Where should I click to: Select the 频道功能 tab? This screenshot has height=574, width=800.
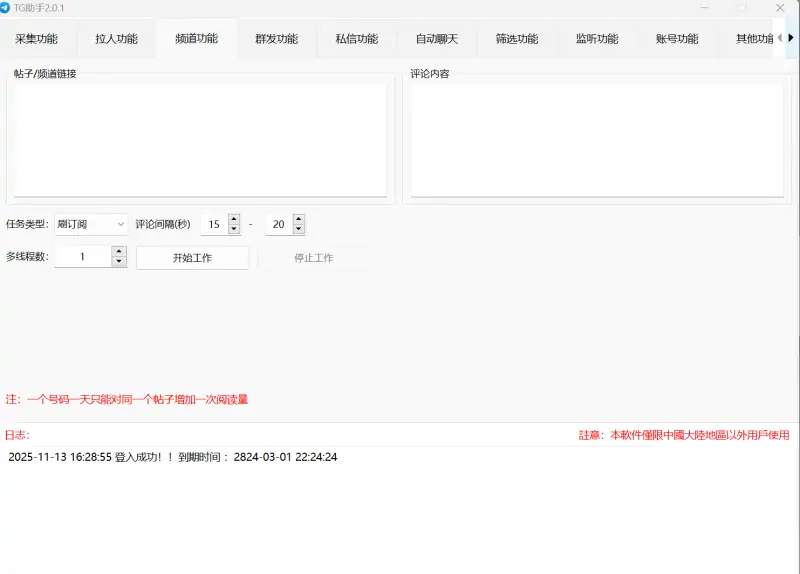coord(196,38)
